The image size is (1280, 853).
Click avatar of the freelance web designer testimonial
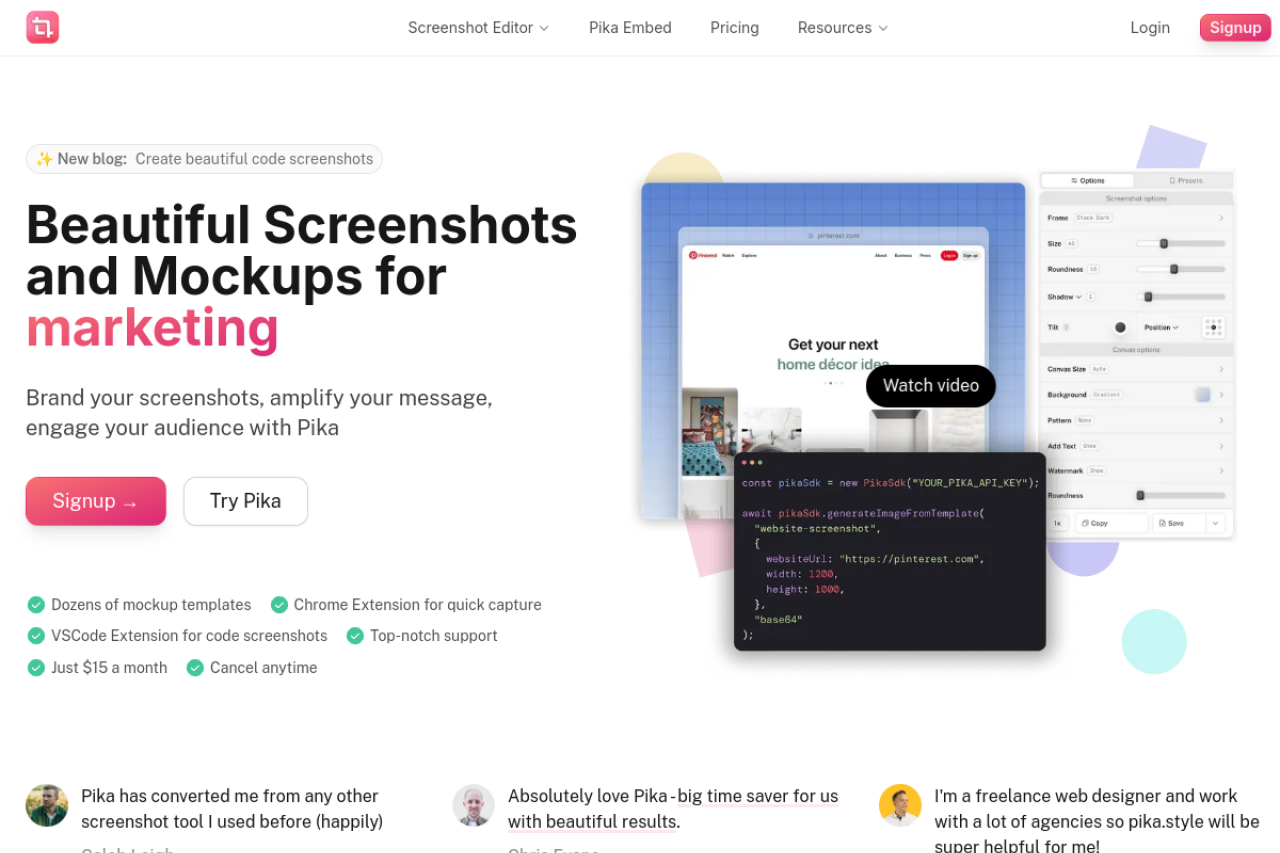(900, 805)
